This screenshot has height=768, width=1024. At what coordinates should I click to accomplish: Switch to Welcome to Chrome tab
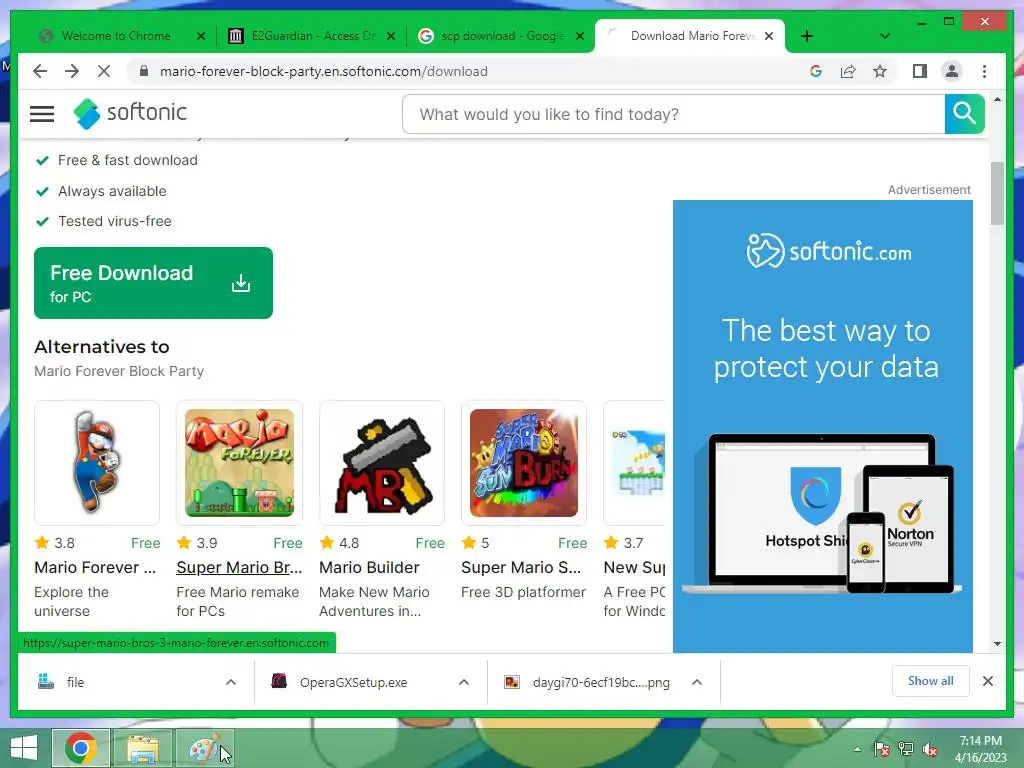tap(116, 36)
